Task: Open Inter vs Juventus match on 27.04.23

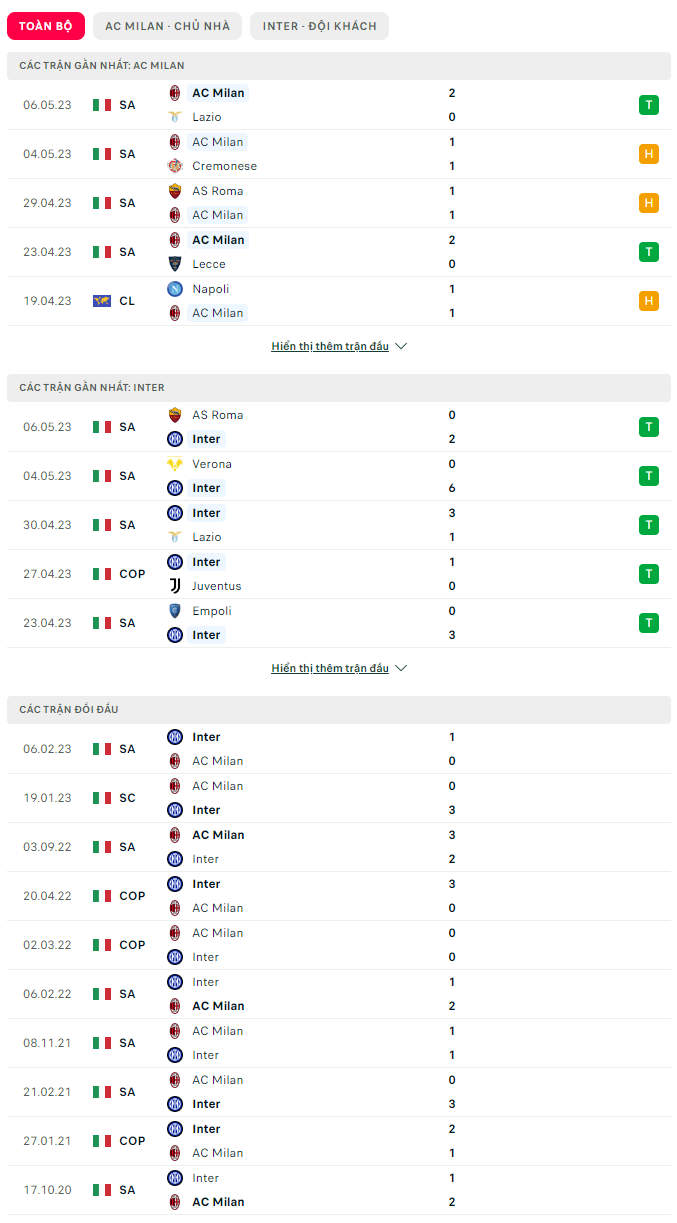Action: click(x=338, y=574)
